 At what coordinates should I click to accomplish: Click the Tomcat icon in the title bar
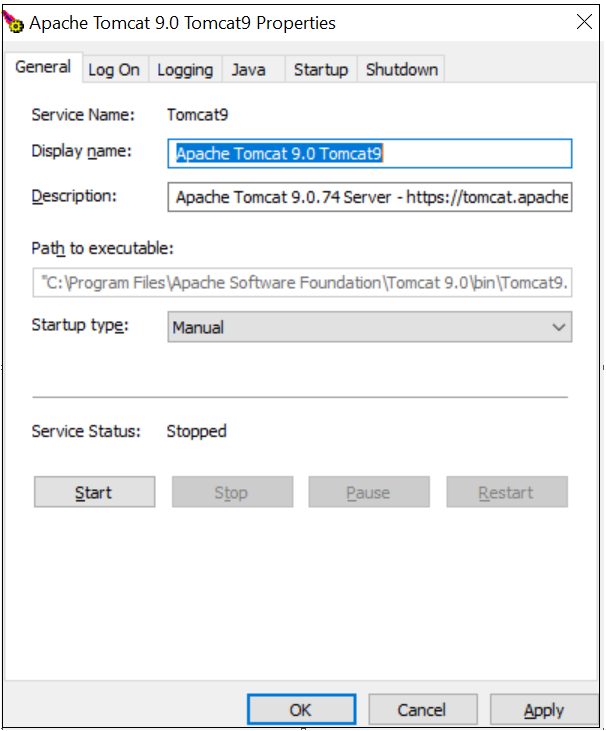(15, 22)
